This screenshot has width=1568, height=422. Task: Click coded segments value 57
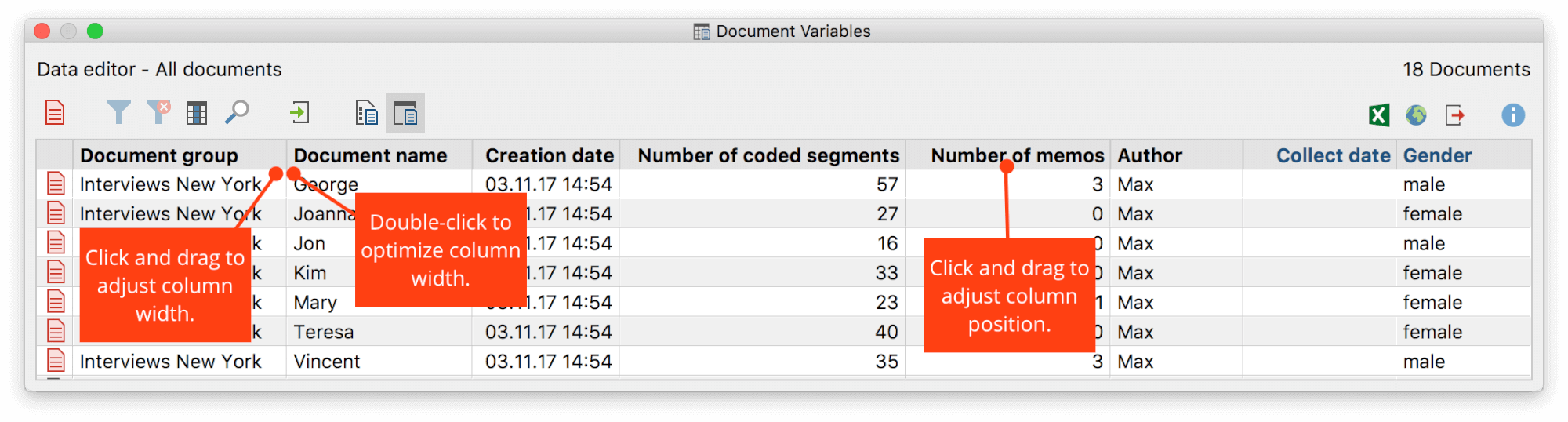[x=887, y=184]
